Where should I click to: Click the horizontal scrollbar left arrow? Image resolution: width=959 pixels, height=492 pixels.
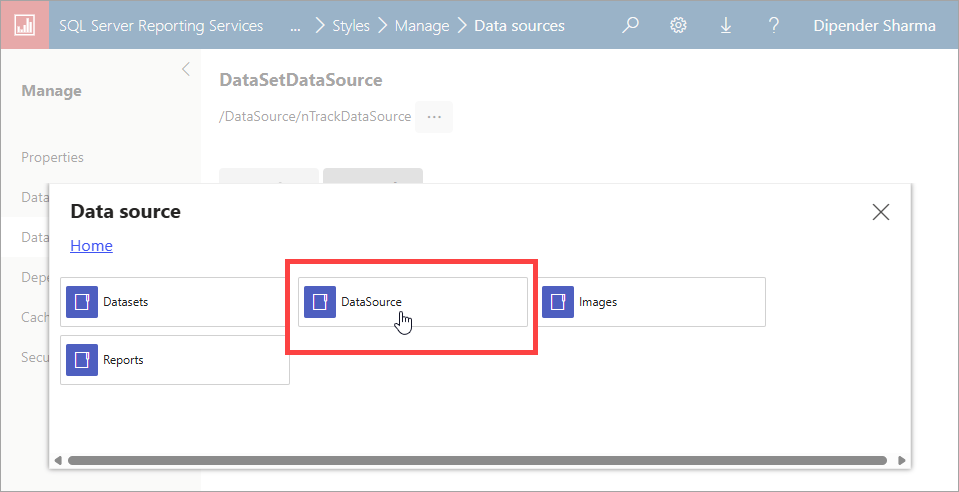tap(59, 460)
